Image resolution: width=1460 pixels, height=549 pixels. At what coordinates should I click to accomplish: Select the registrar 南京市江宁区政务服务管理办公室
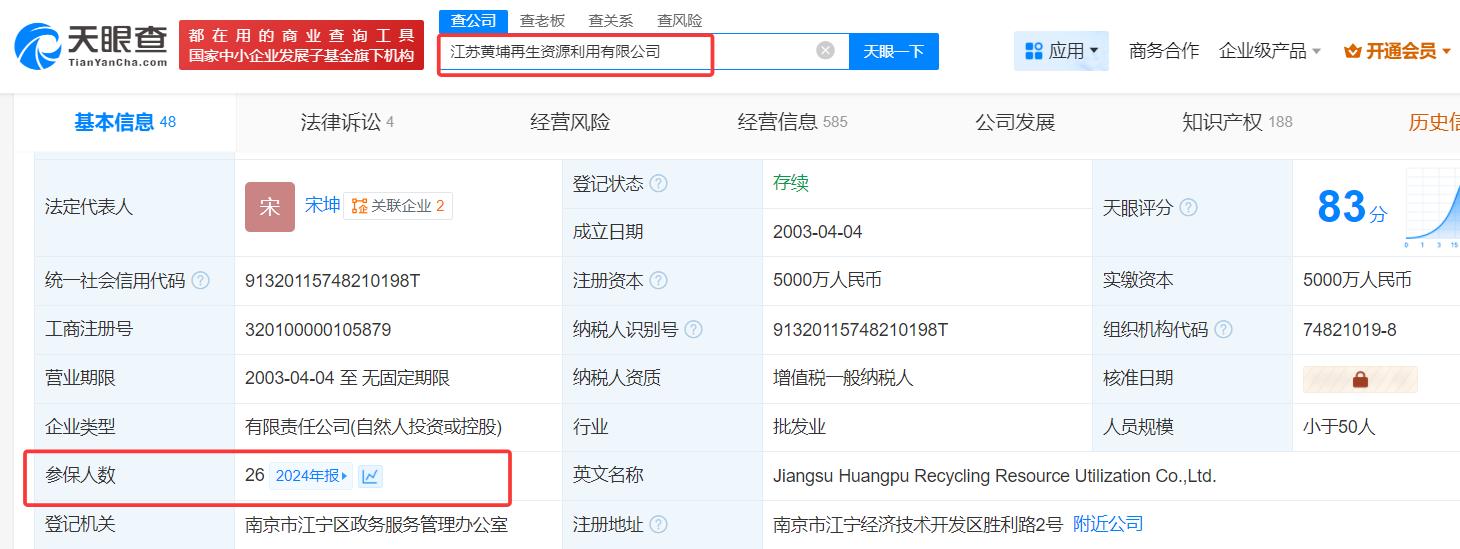[x=376, y=524]
